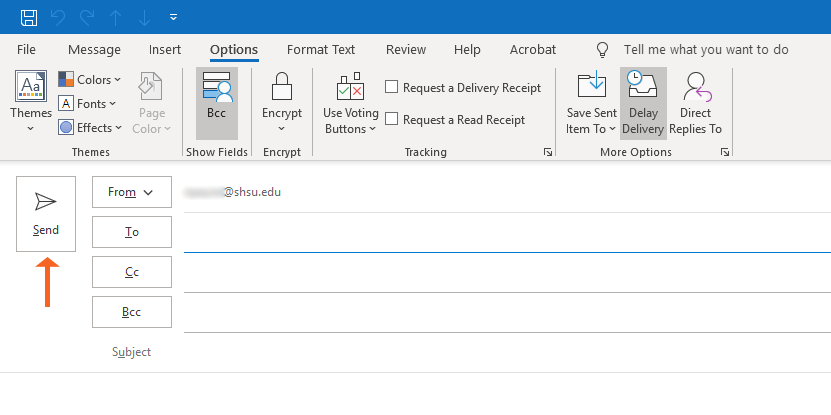This screenshot has height=415, width=831.
Task: Click Save Sent Item To icon
Action: pos(592,88)
